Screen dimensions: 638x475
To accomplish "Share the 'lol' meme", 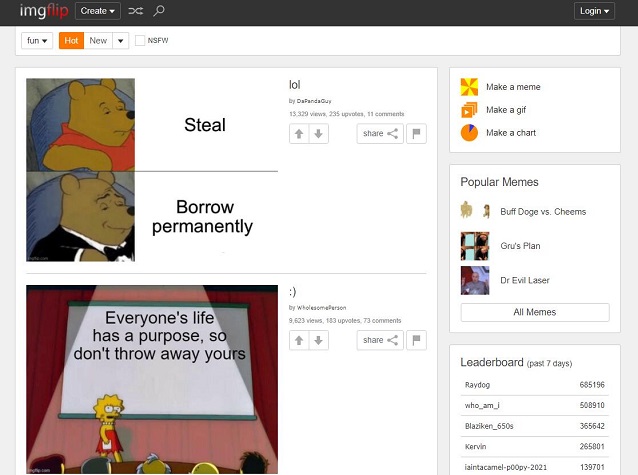I will 380,134.
